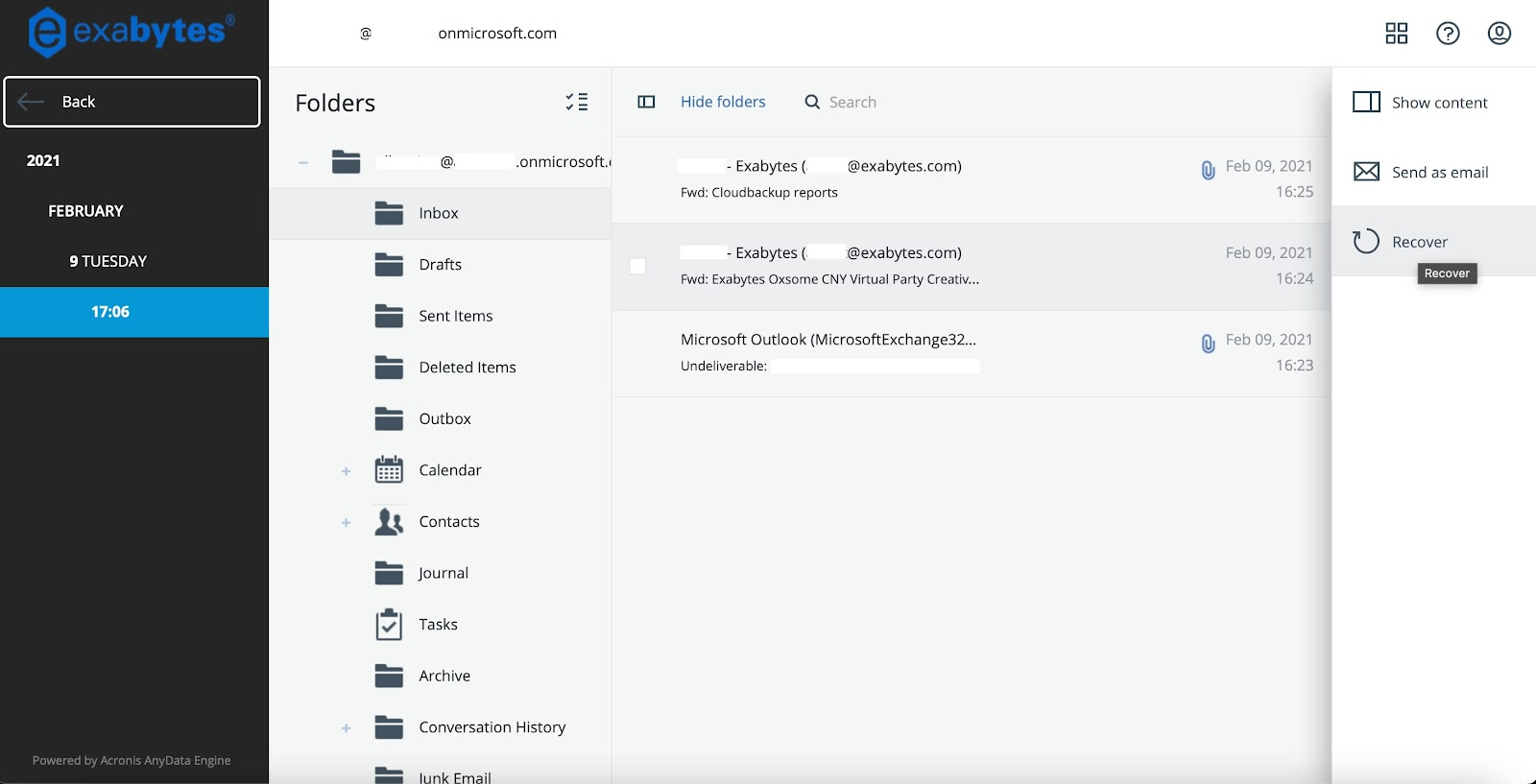Viewport: 1536px width, 784px height.
Task: Open Fwd: Exabytes Oxsome CNY Virtual Party email
Action: click(x=972, y=267)
